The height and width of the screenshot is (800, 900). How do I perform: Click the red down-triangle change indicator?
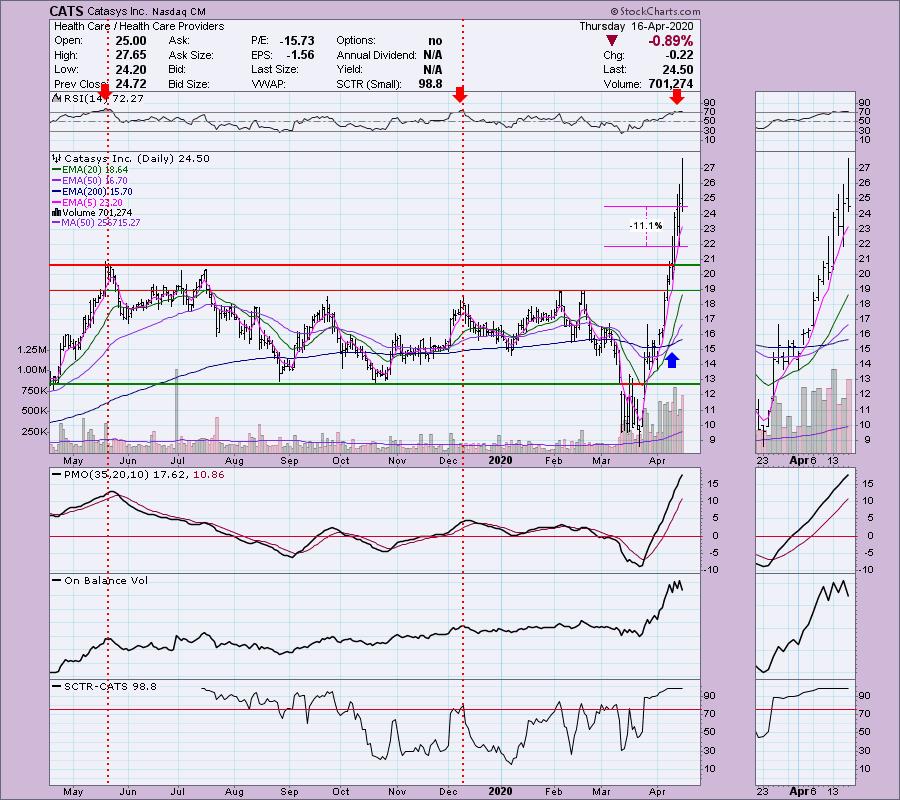[x=612, y=41]
